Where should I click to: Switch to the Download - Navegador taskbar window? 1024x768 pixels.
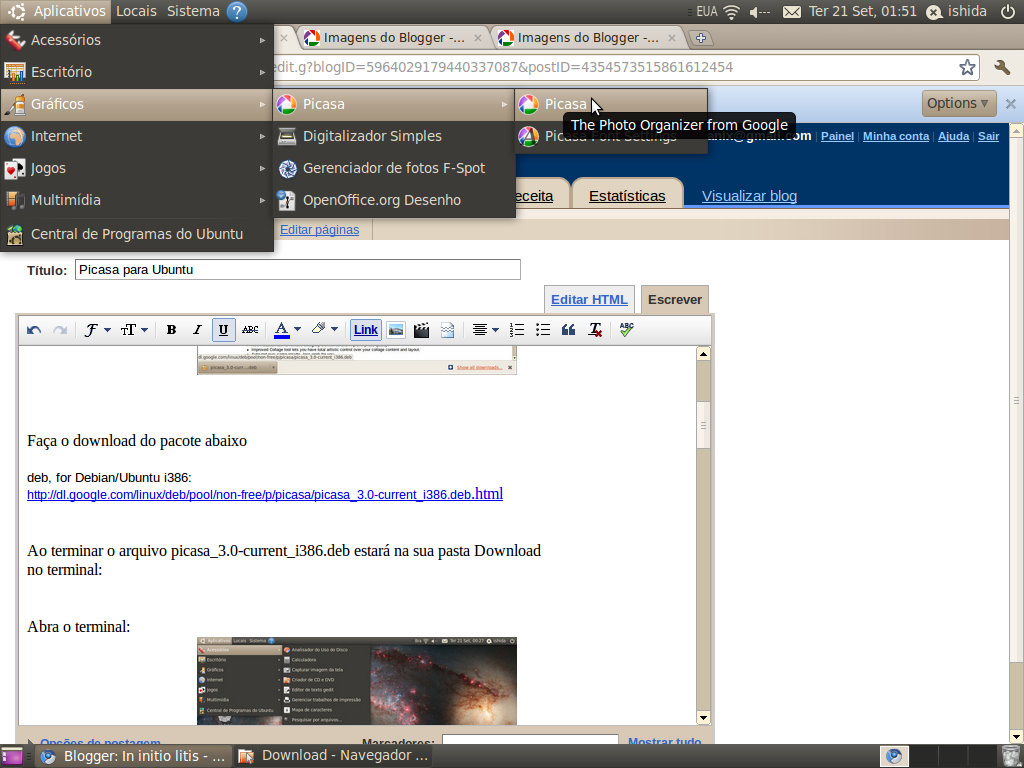332,756
